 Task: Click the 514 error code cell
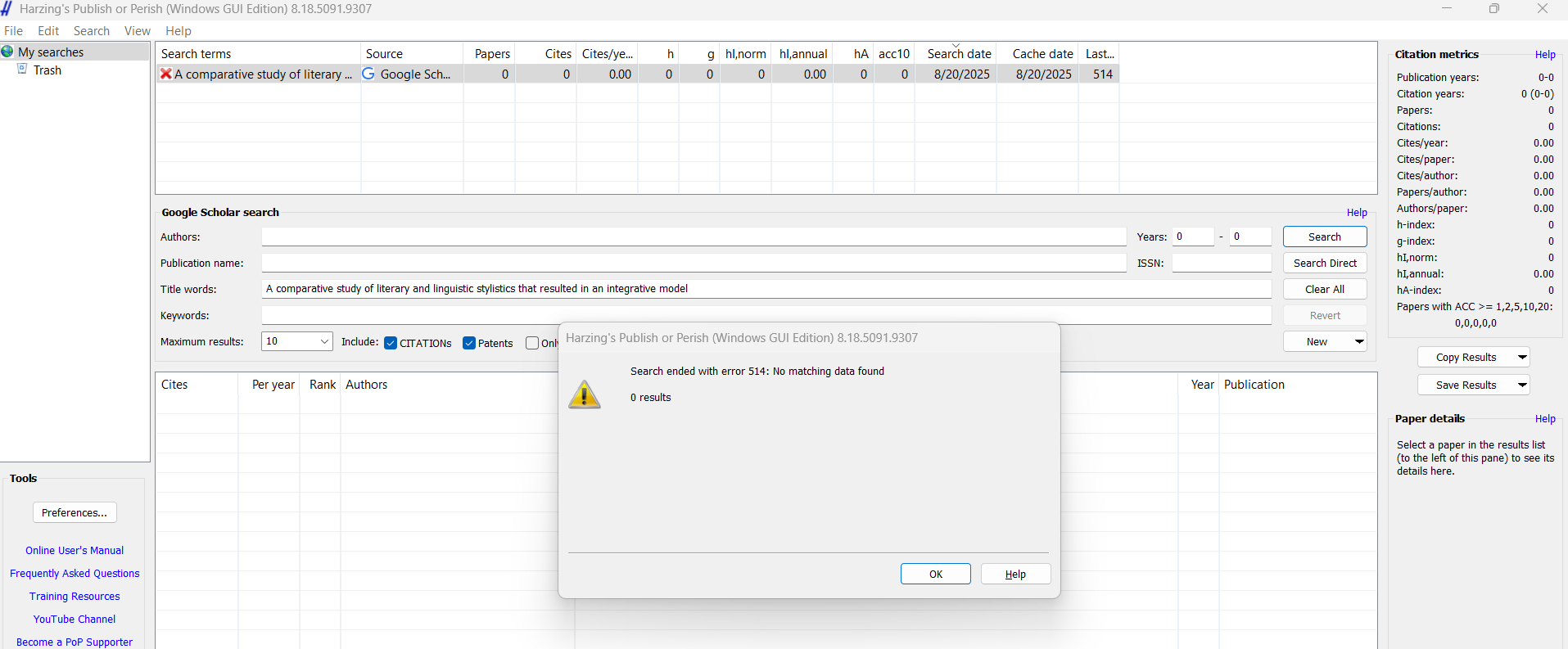click(1099, 74)
